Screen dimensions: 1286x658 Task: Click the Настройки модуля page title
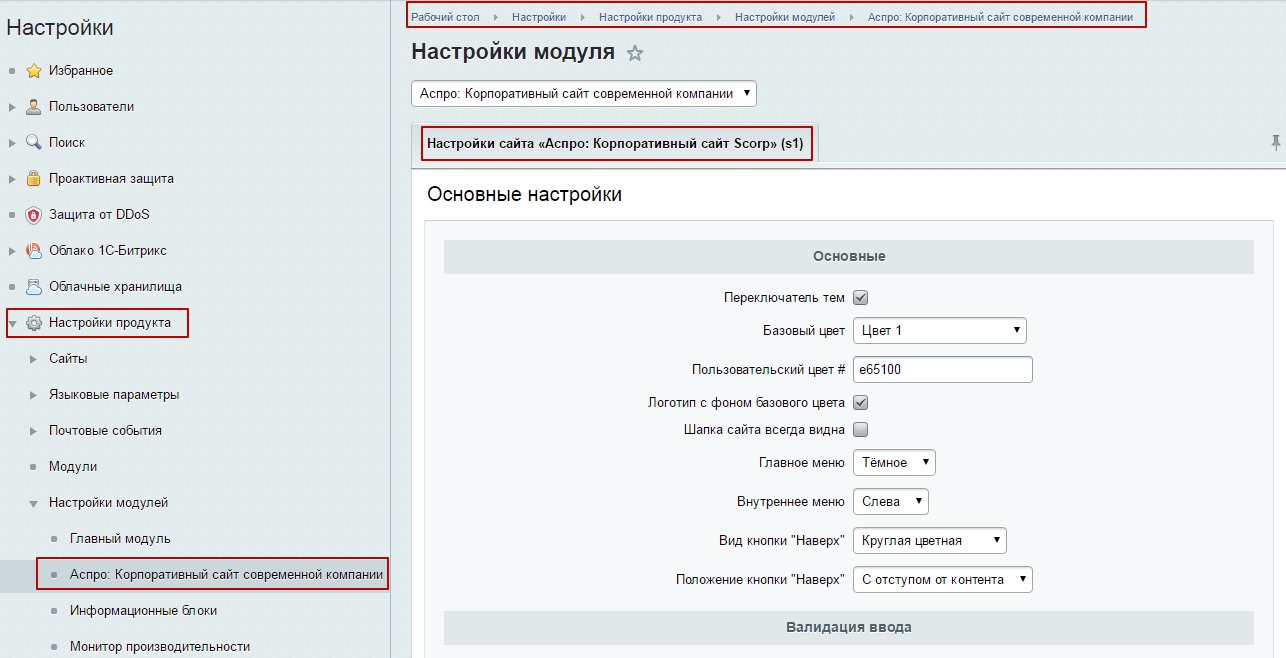click(x=513, y=52)
